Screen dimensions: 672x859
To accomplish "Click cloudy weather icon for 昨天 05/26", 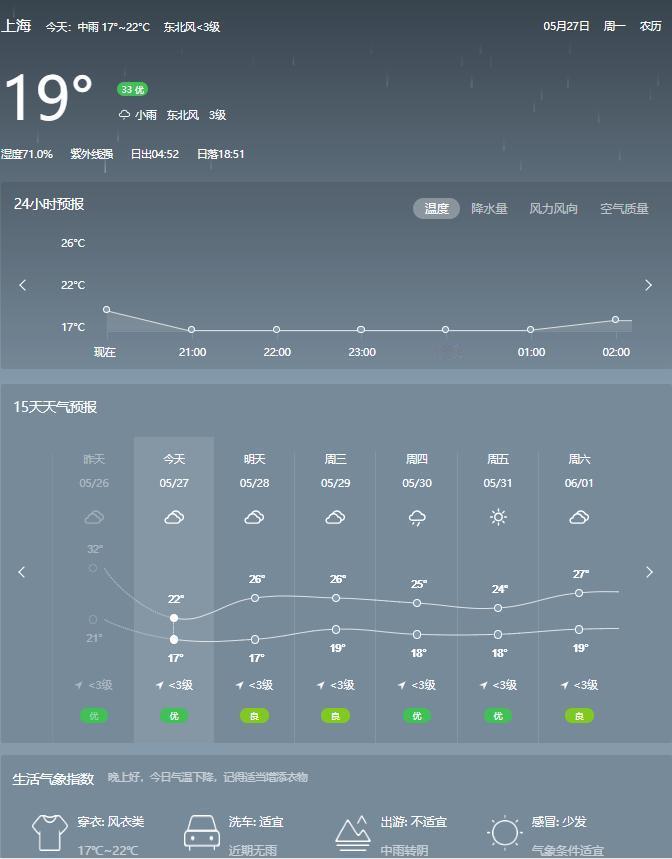I will pos(94,517).
